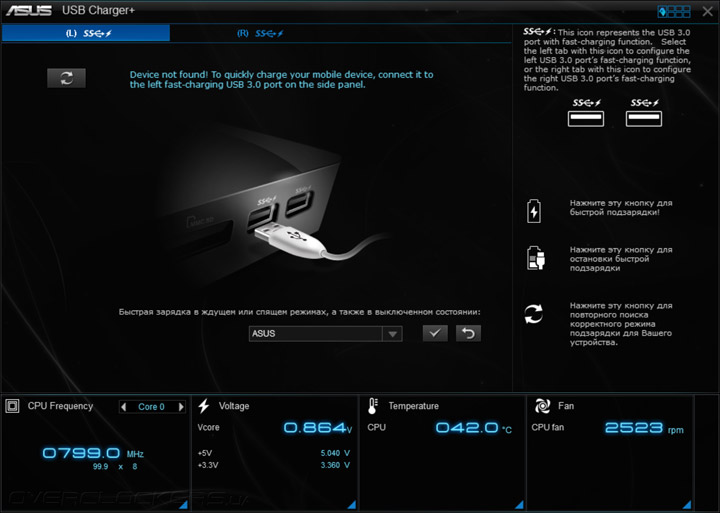This screenshot has height=513, width=720.
Task: Click the ASUS logo in title bar
Action: tap(28, 11)
